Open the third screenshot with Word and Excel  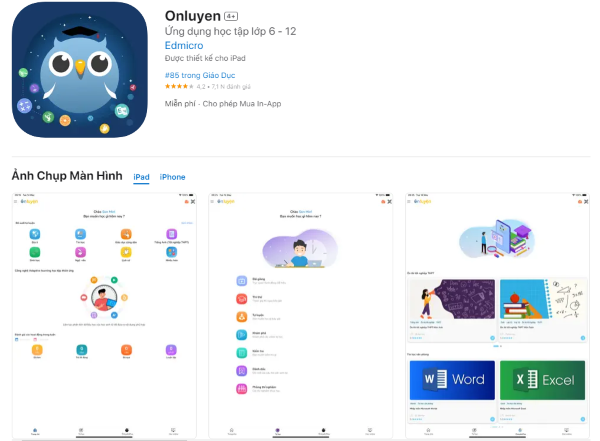click(x=497, y=315)
